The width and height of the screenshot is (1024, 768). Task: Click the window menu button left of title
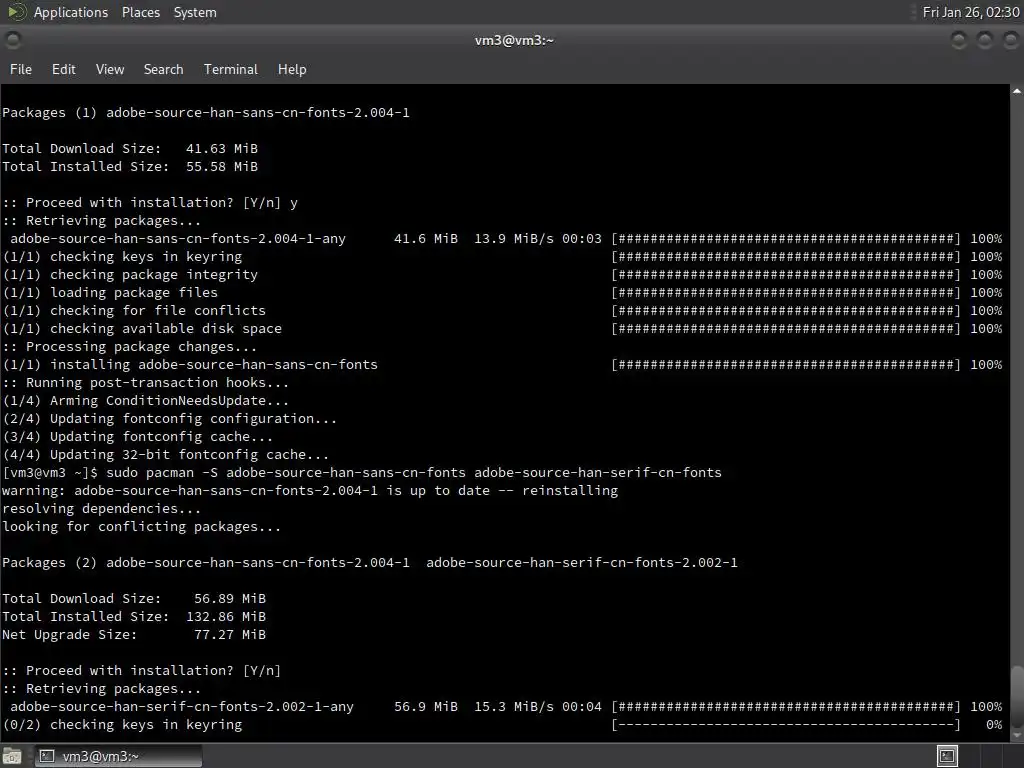[x=12, y=40]
